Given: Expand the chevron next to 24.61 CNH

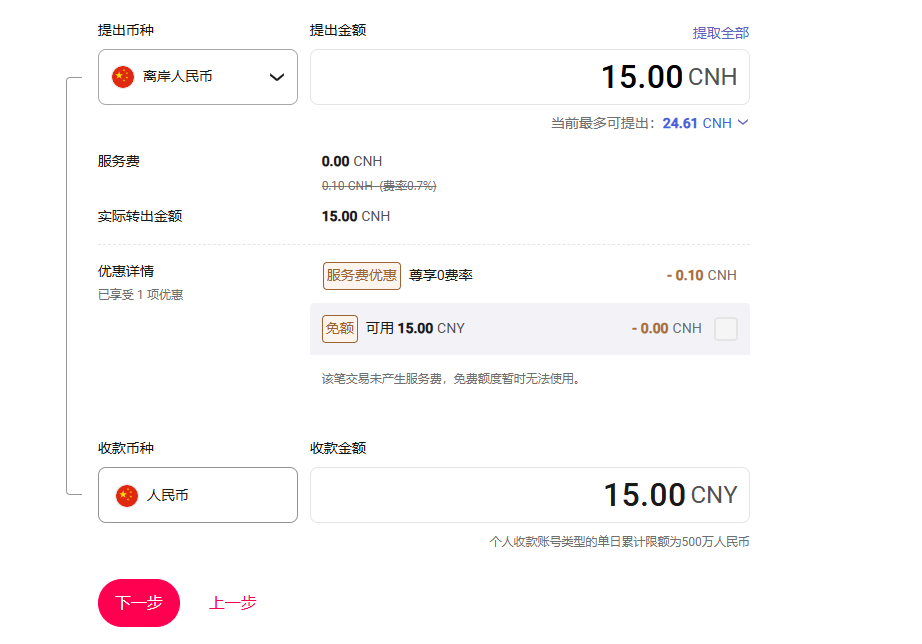Looking at the screenshot, I should [742, 123].
